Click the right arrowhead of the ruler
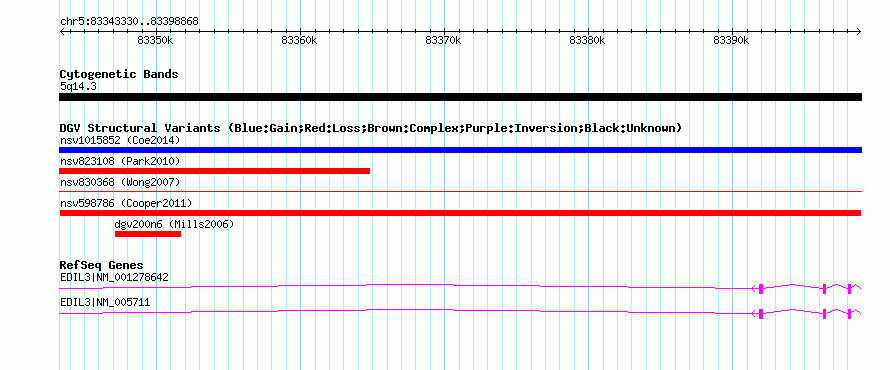 [x=859, y=31]
